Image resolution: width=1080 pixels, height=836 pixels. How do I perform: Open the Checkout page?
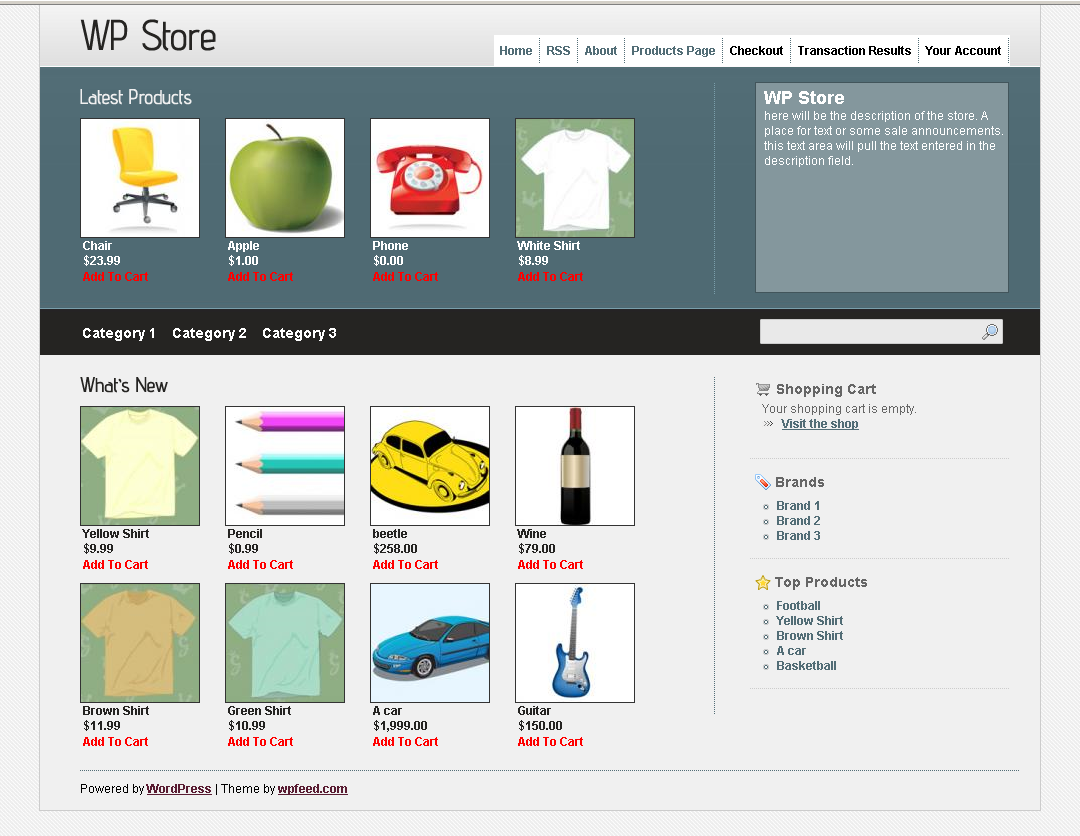coord(756,50)
